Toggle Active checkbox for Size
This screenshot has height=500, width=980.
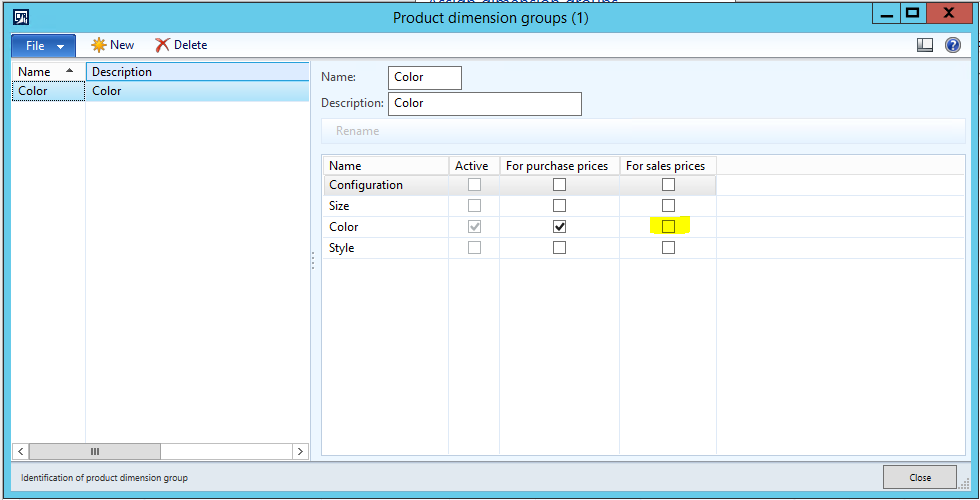pos(474,206)
